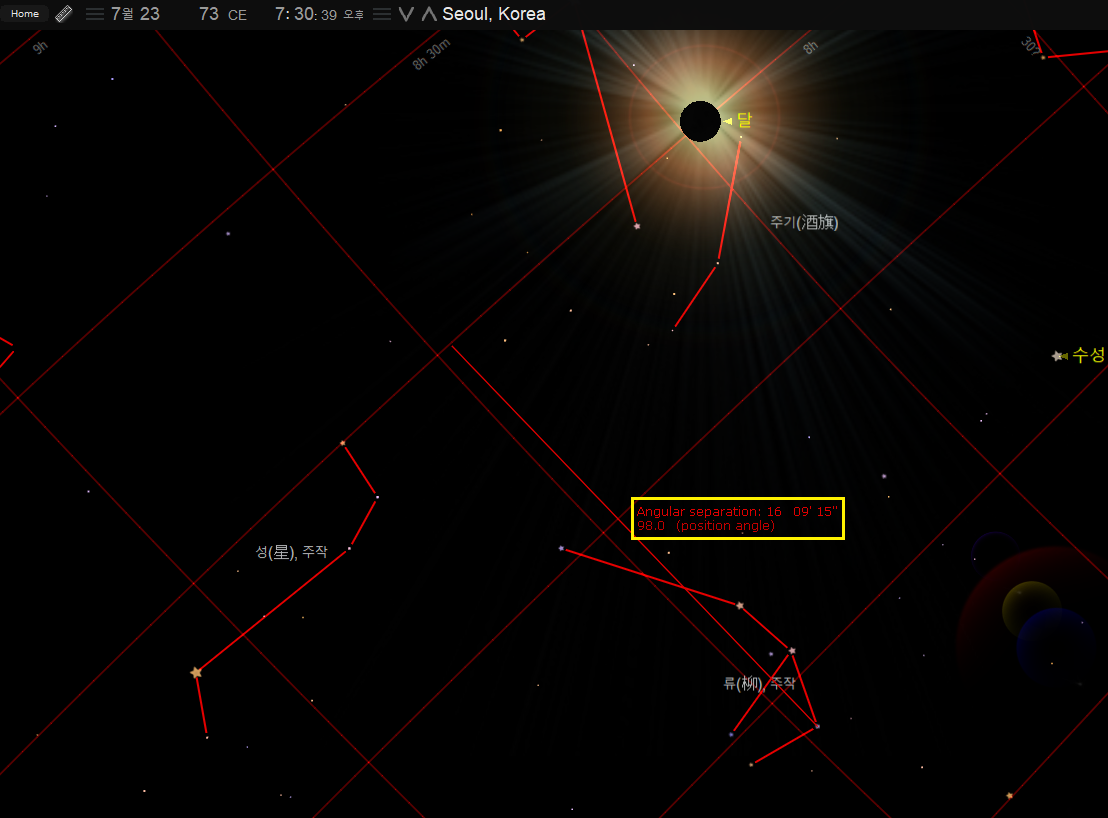Open the date options menu icon

95,14
